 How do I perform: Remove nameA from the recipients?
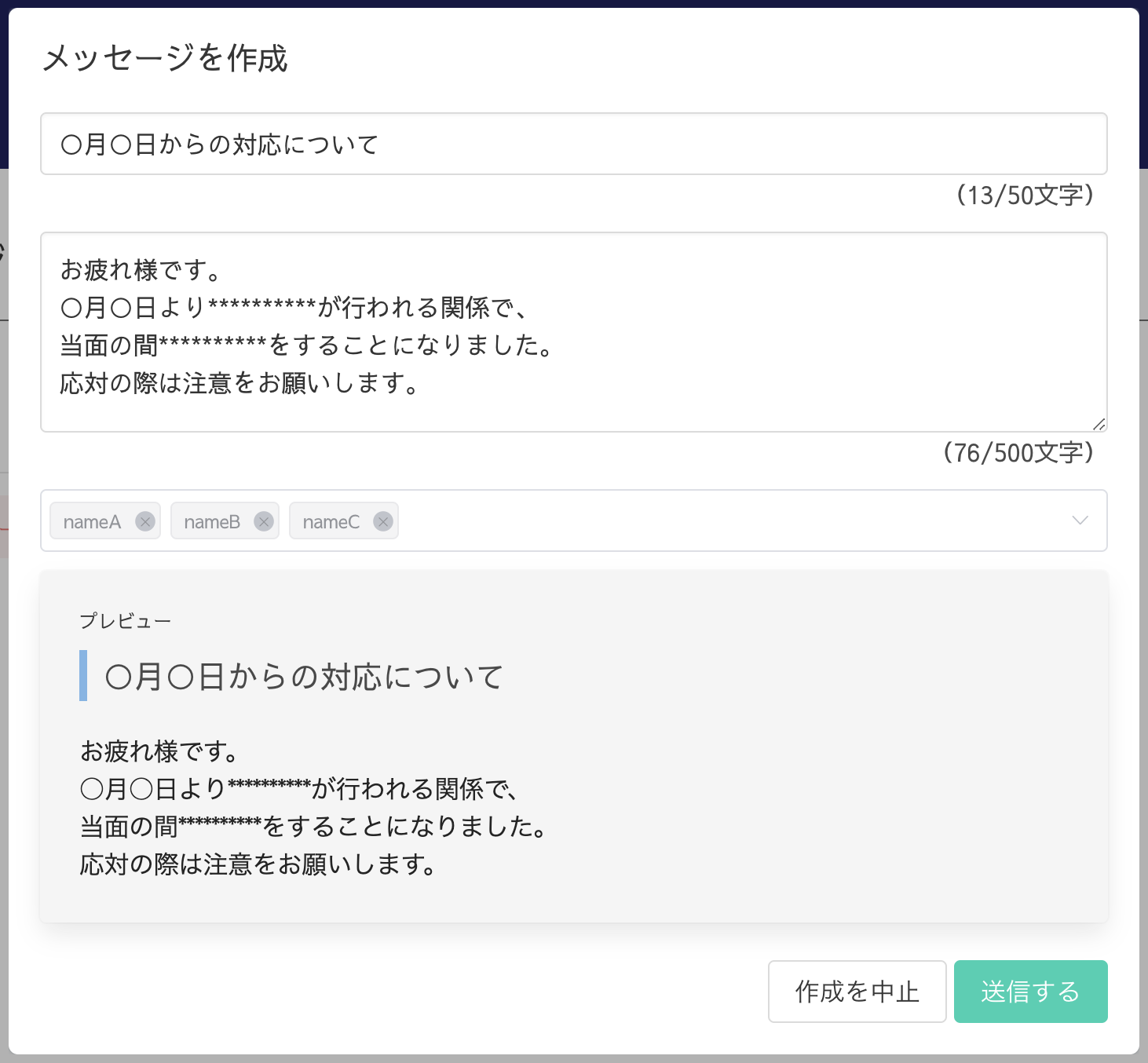click(145, 521)
